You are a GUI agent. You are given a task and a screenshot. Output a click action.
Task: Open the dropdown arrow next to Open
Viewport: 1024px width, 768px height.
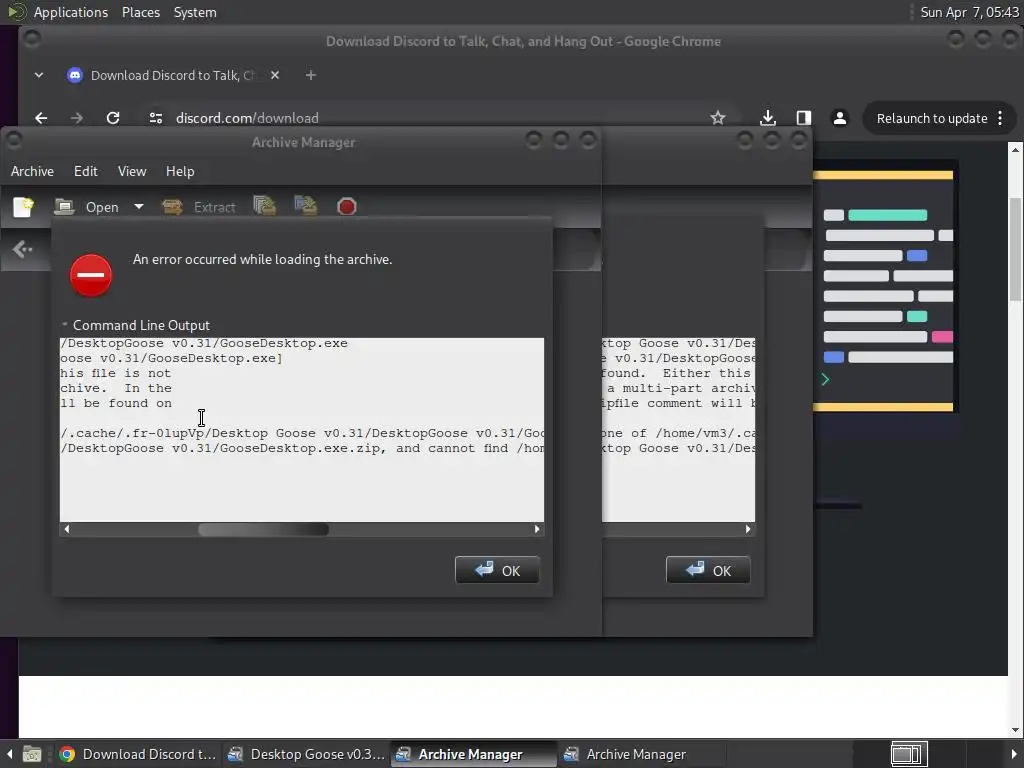[138, 206]
